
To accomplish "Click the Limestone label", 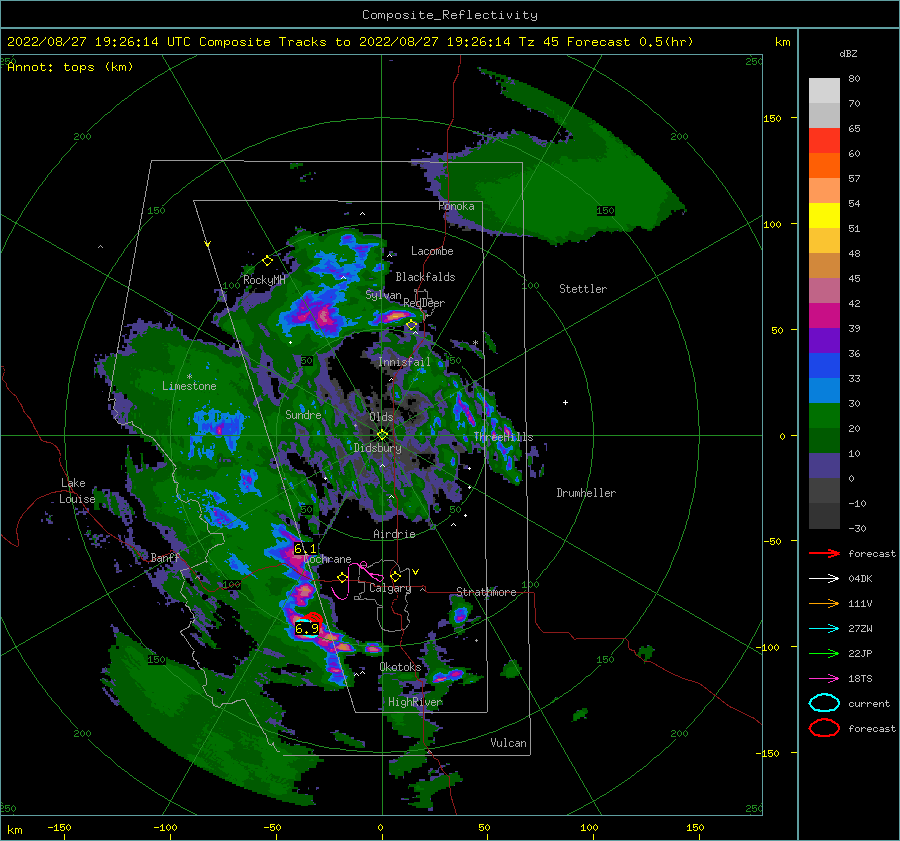I will coord(189,386).
